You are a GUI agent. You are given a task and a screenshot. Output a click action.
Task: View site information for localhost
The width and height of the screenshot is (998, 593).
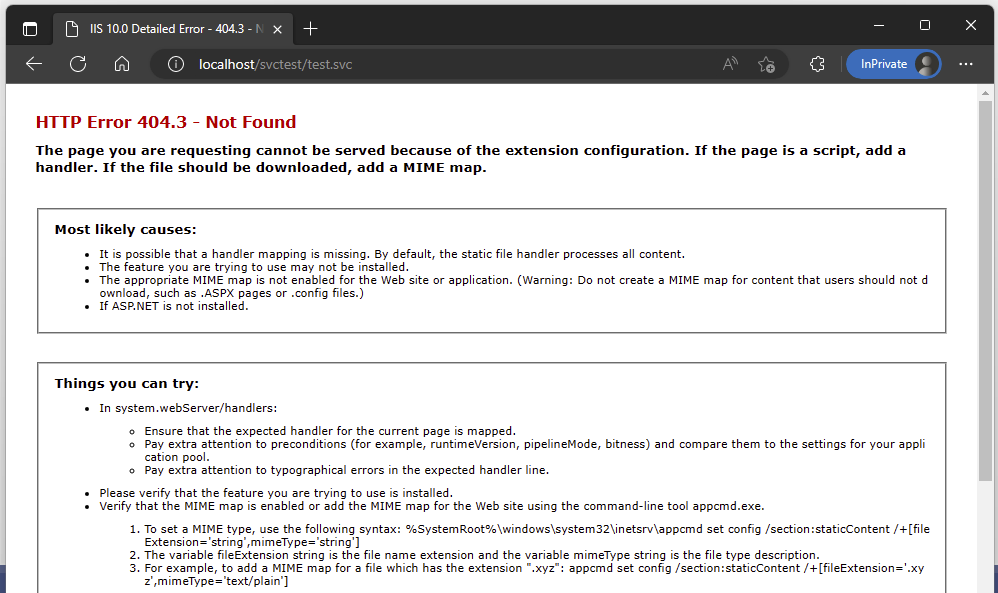[x=176, y=64]
